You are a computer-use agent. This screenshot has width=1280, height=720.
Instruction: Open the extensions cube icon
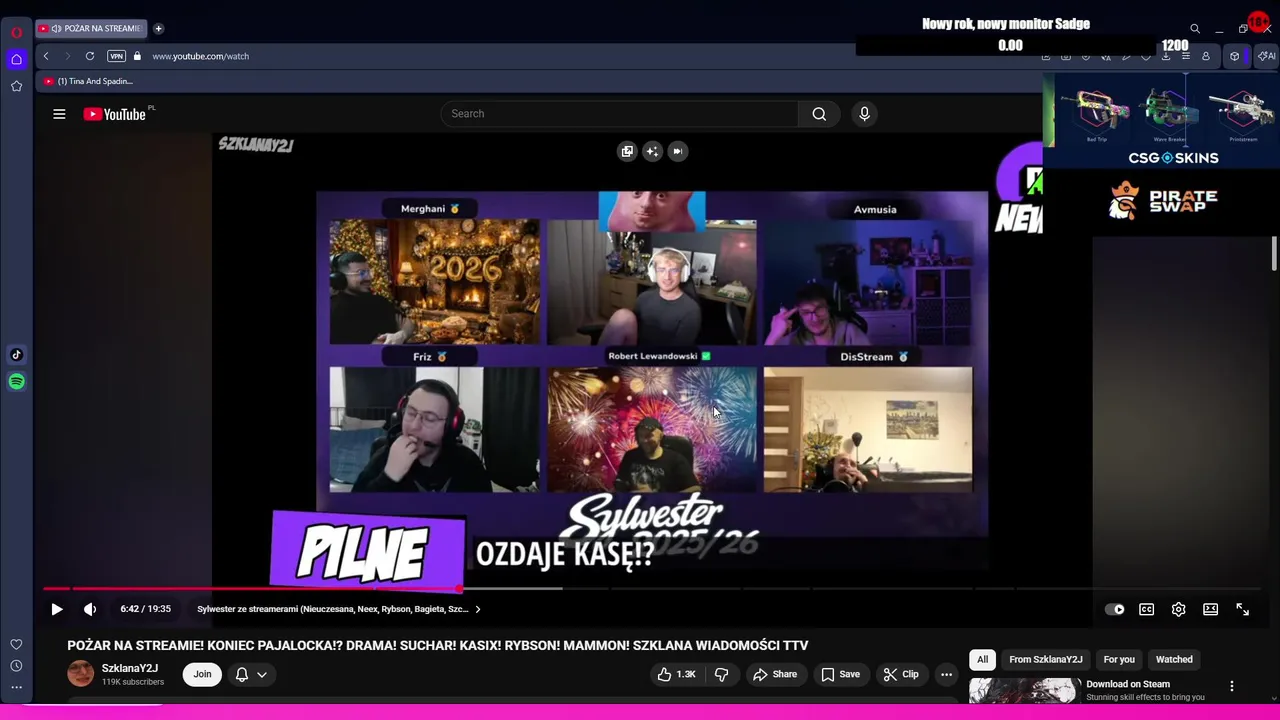pos(1234,56)
